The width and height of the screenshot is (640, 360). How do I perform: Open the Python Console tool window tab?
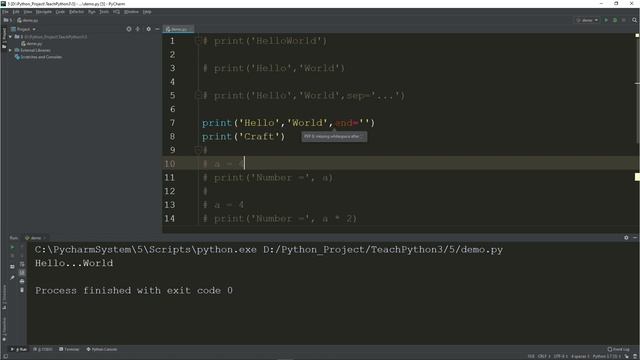102,349
